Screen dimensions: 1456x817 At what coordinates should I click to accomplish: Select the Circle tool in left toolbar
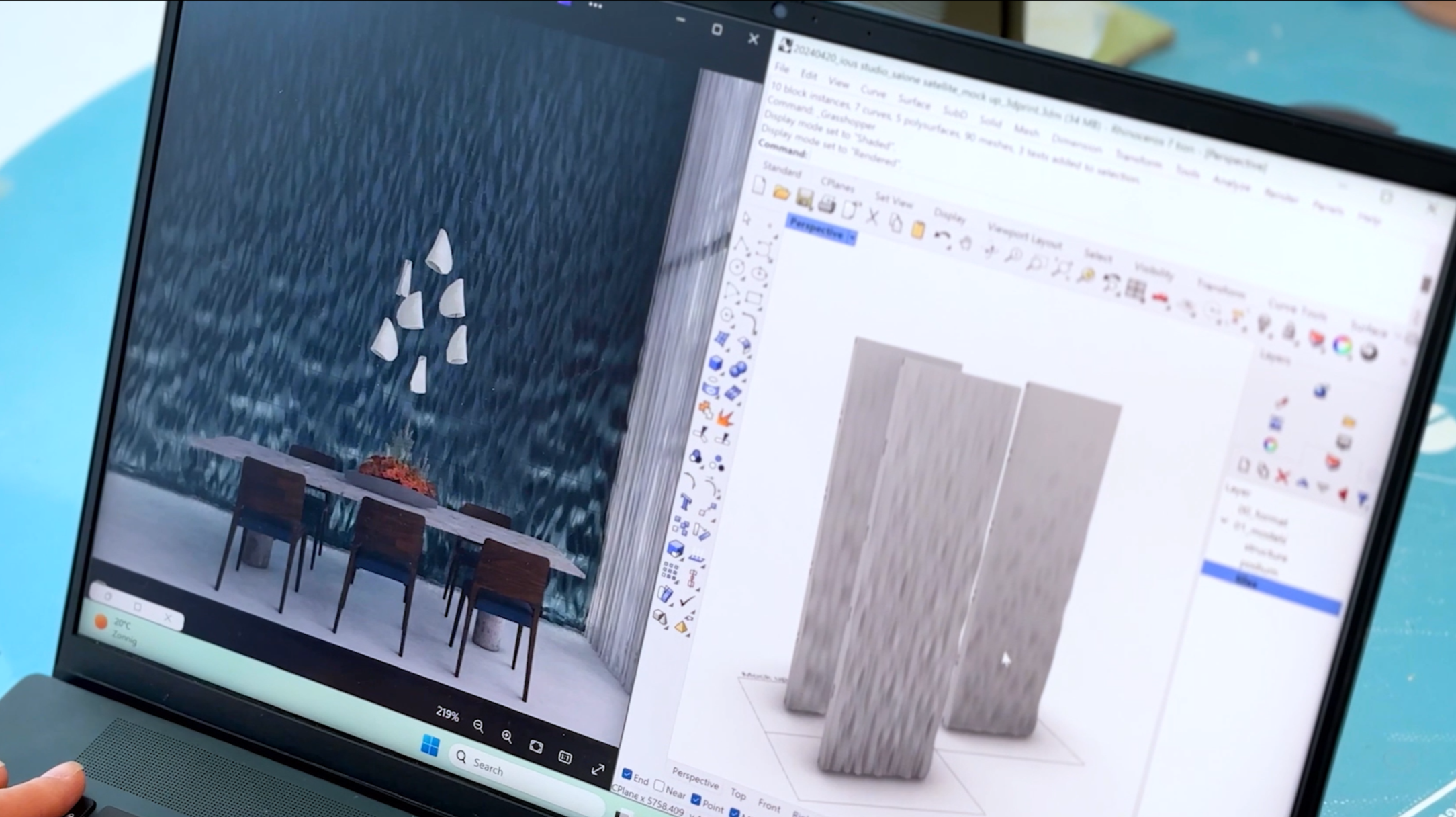coord(737,268)
